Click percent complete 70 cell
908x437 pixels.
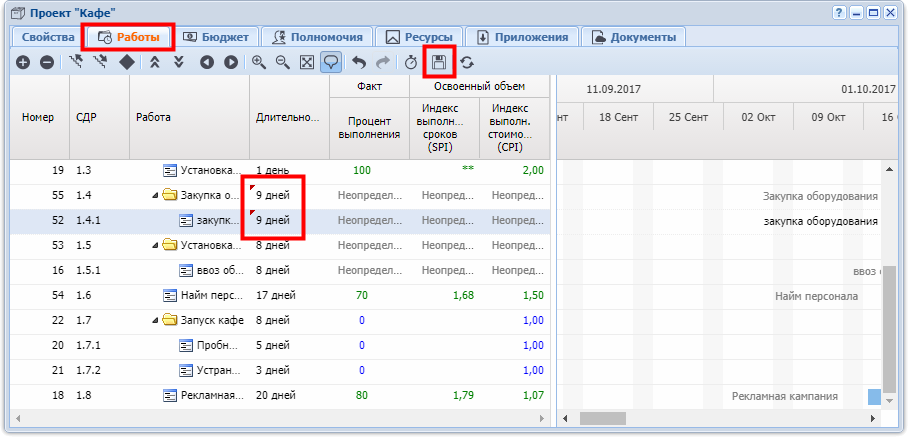click(362, 296)
